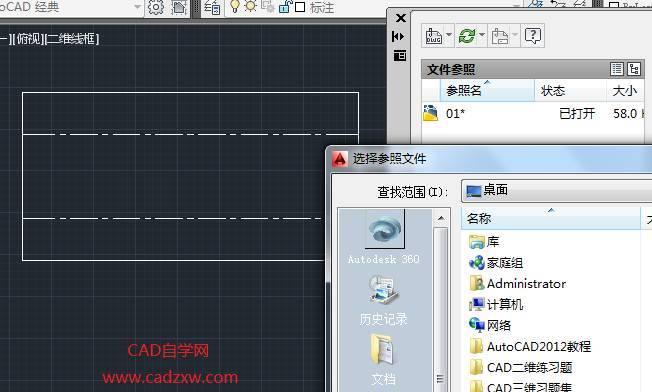Screen dimensions: 652x392
Task: Sort by 状态 column header
Action: 570,90
